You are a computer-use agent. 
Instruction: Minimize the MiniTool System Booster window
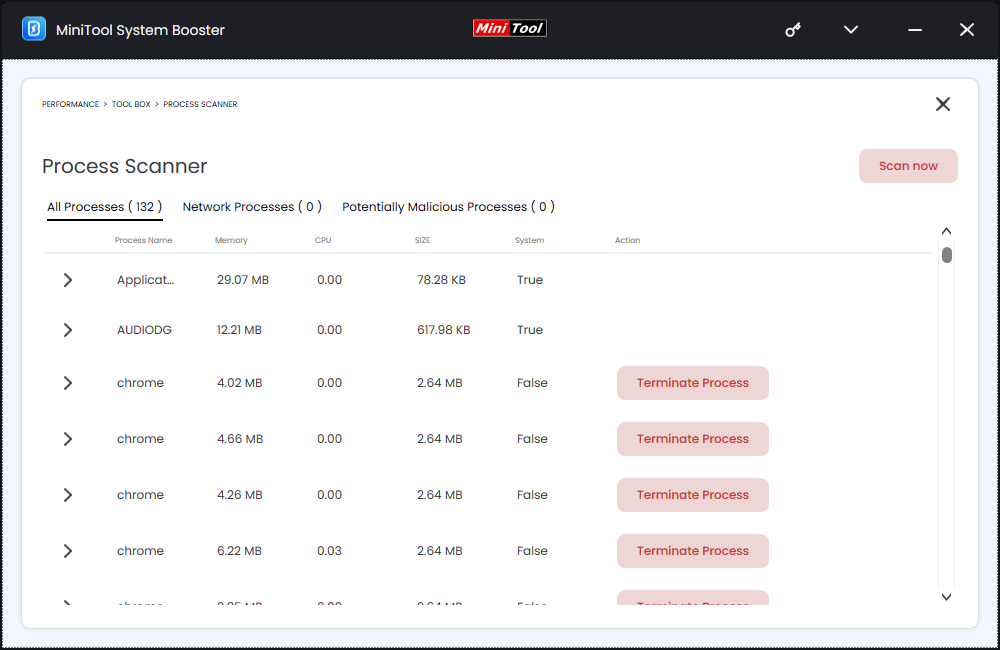click(x=915, y=30)
